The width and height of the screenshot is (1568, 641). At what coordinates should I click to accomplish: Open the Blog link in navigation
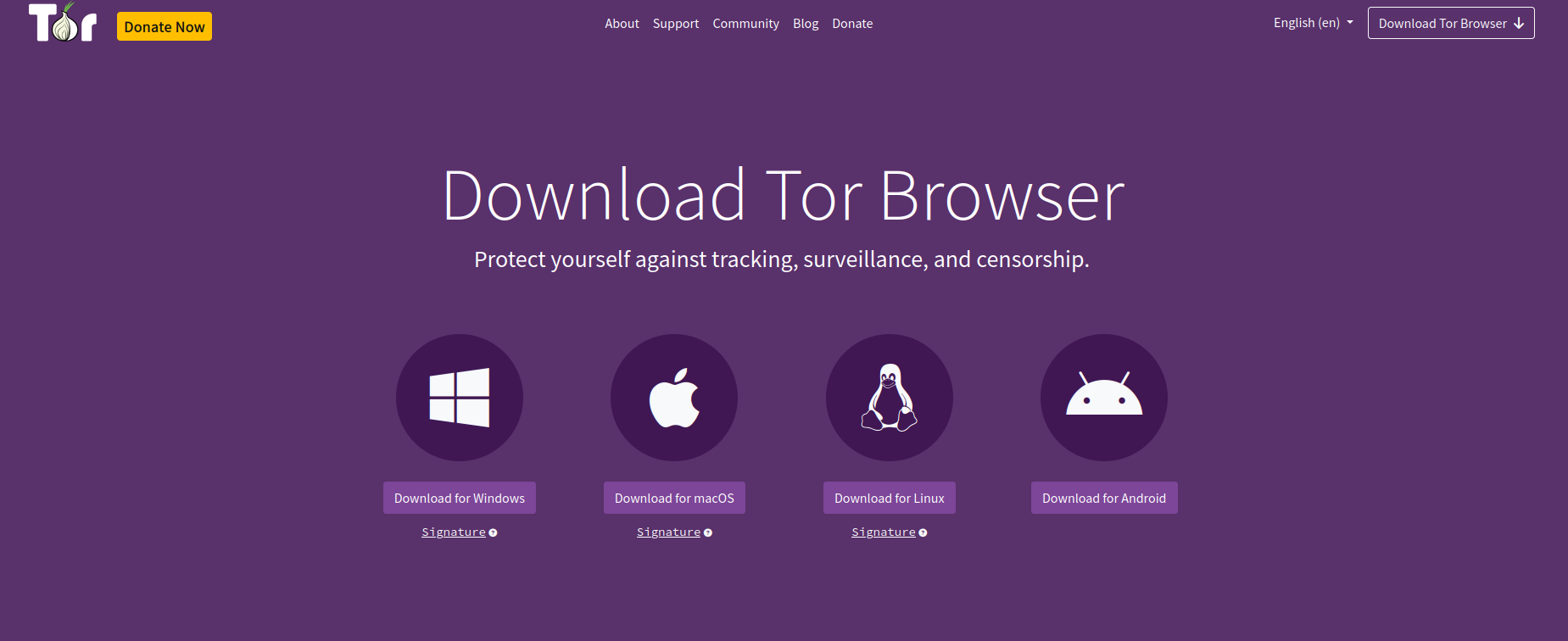tap(806, 24)
